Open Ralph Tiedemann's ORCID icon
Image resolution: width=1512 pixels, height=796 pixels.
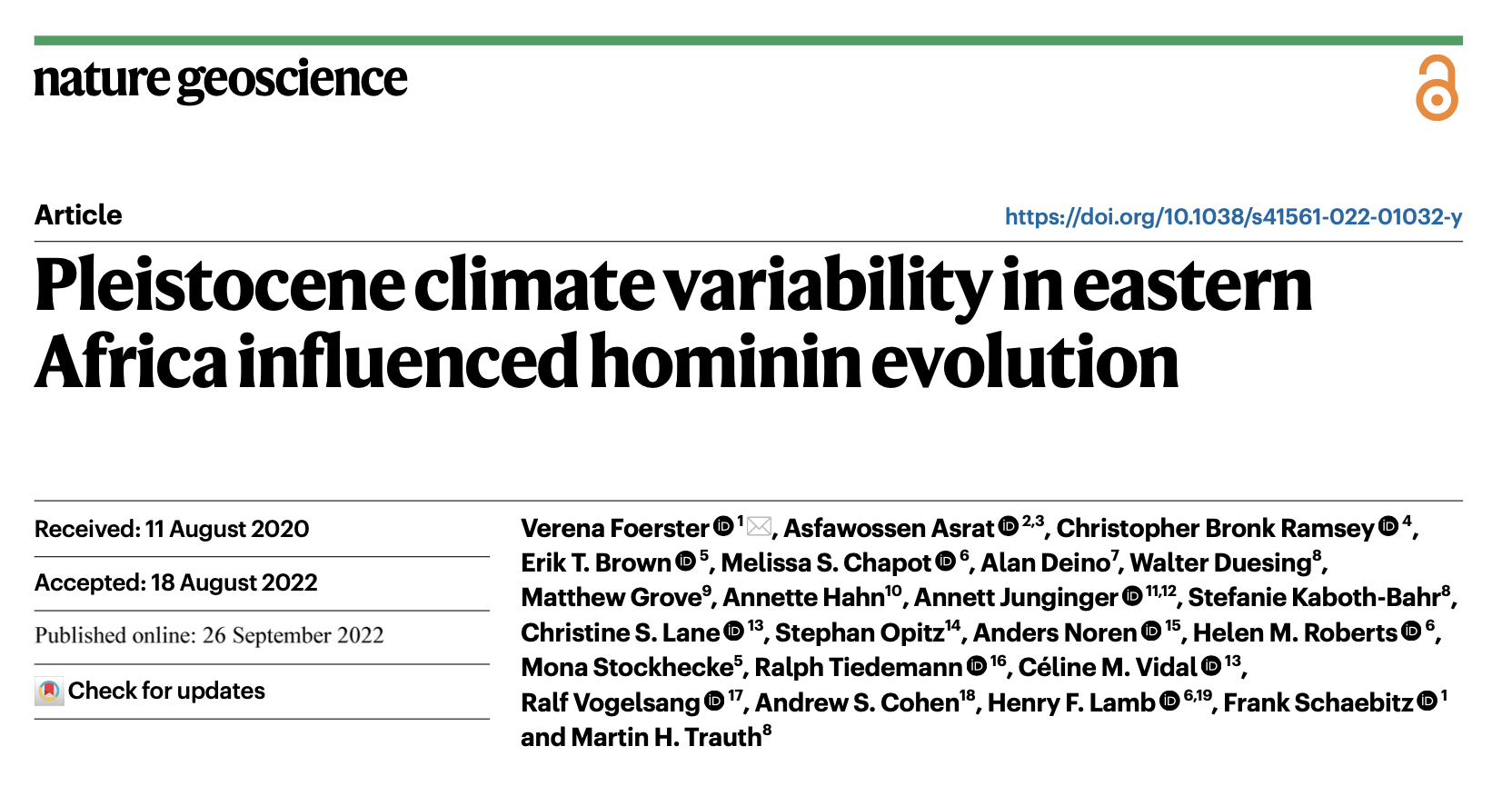(x=977, y=666)
